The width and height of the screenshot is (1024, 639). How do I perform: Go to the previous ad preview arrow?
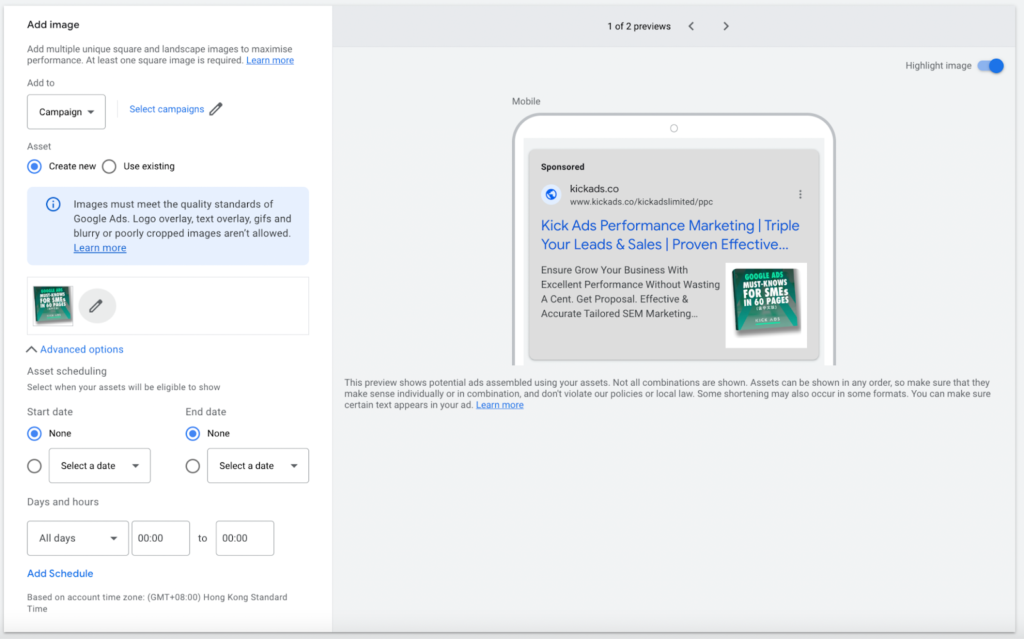[691, 26]
